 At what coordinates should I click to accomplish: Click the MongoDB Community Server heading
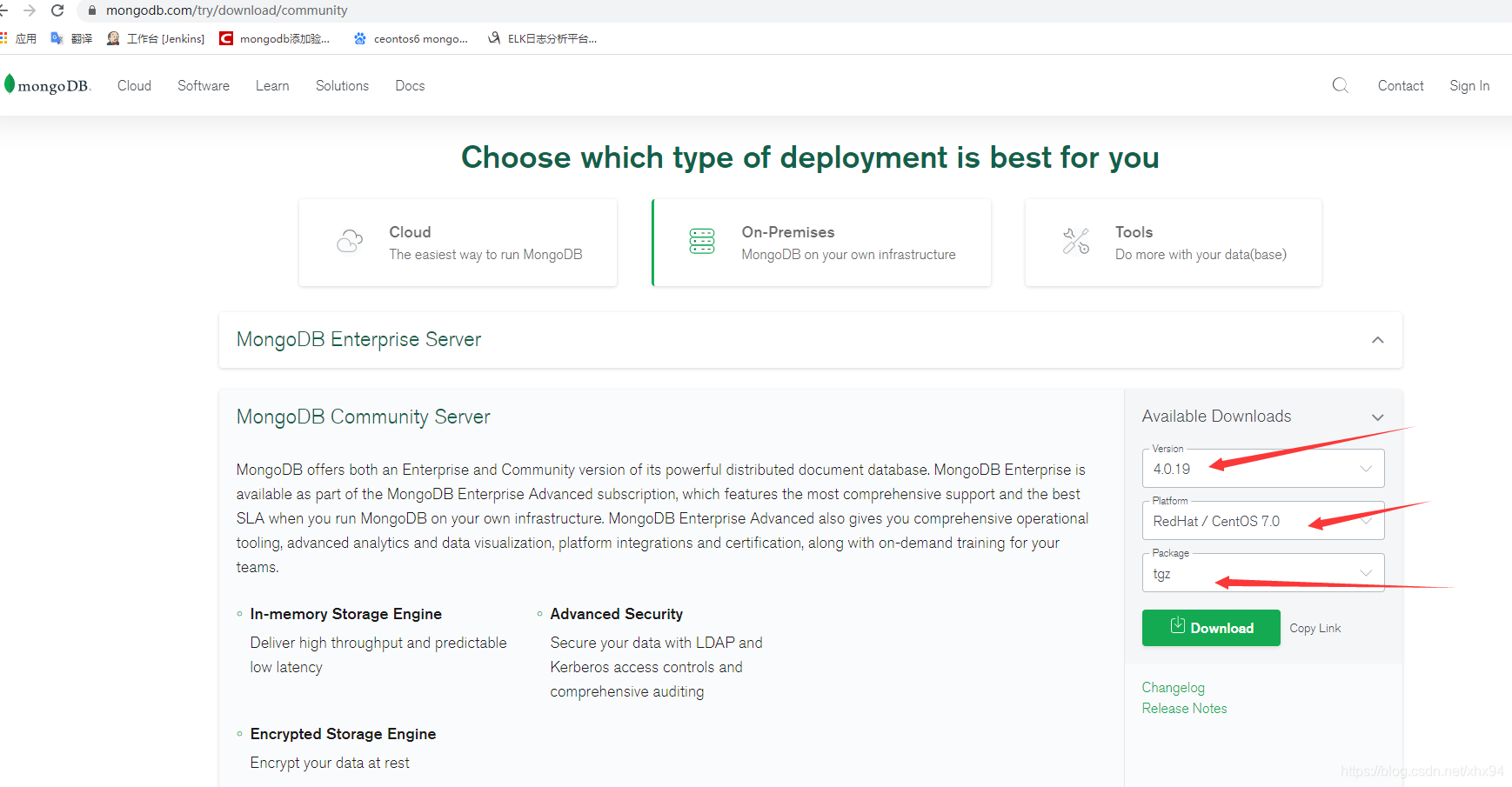point(363,417)
